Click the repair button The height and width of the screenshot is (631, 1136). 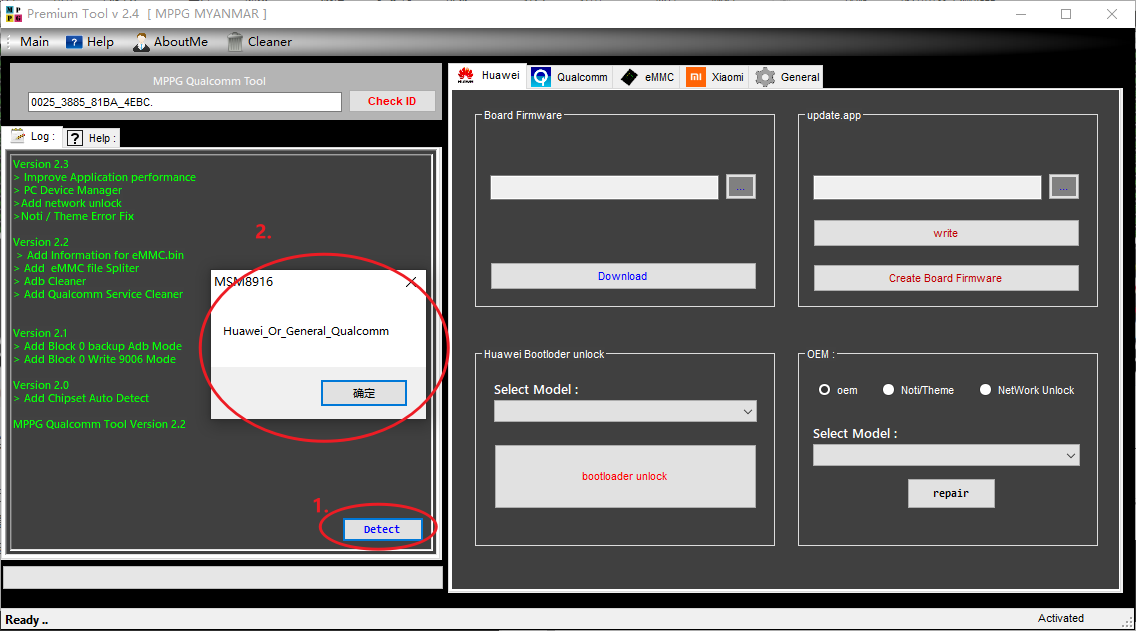pyautogui.click(x=951, y=493)
